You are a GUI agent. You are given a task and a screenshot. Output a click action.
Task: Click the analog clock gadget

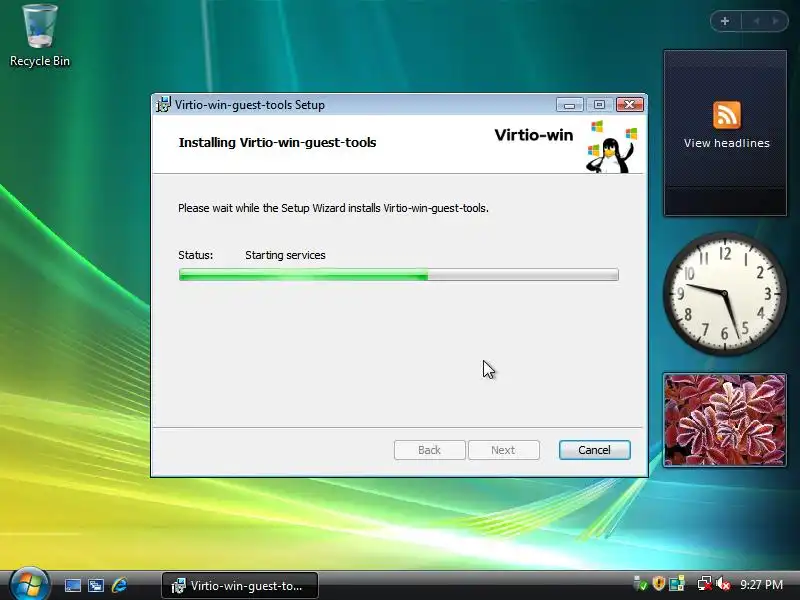tap(725, 293)
